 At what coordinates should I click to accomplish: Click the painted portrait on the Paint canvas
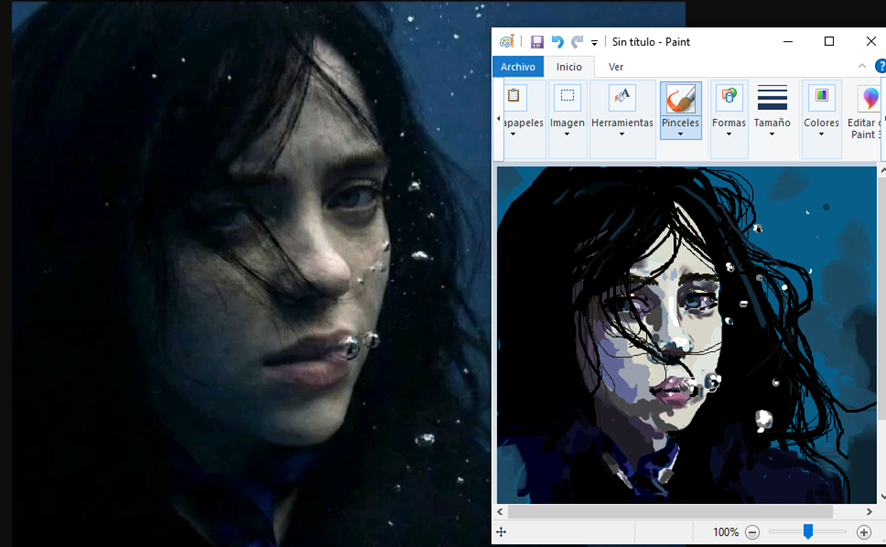point(686,335)
